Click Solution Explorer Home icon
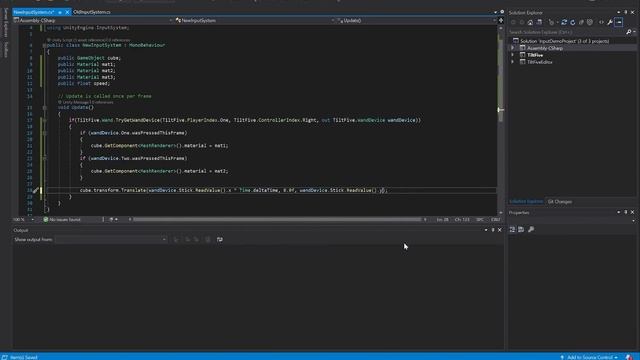 pos(530,22)
